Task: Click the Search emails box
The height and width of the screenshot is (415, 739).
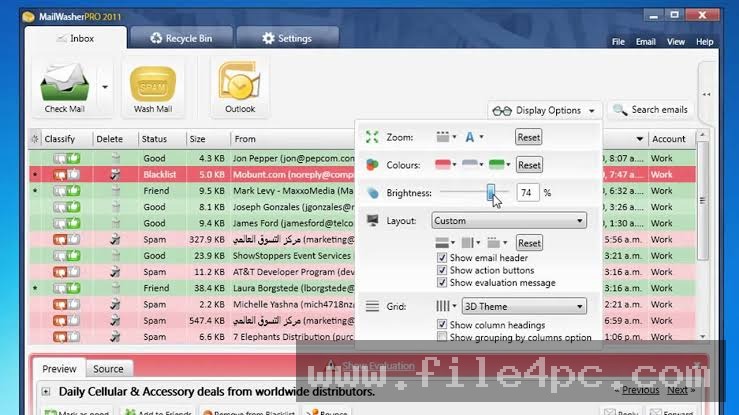Action: (651, 110)
